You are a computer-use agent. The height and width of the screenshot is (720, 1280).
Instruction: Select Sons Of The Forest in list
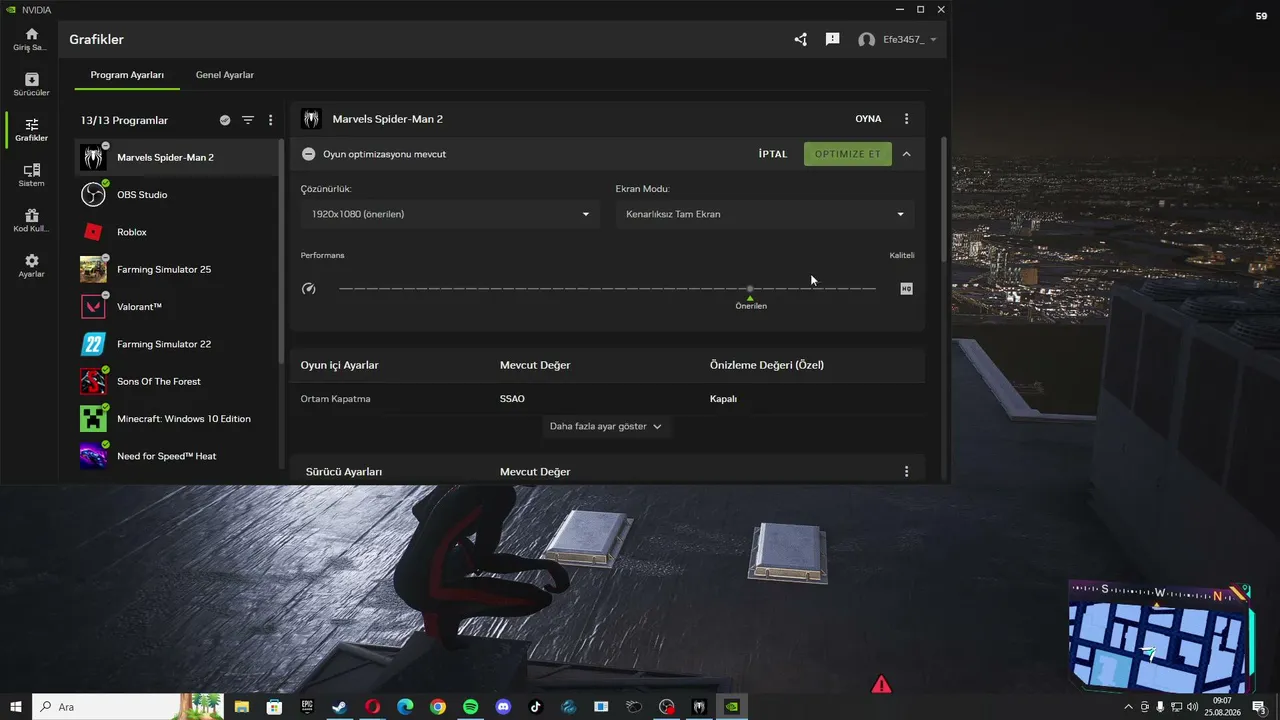(178, 381)
